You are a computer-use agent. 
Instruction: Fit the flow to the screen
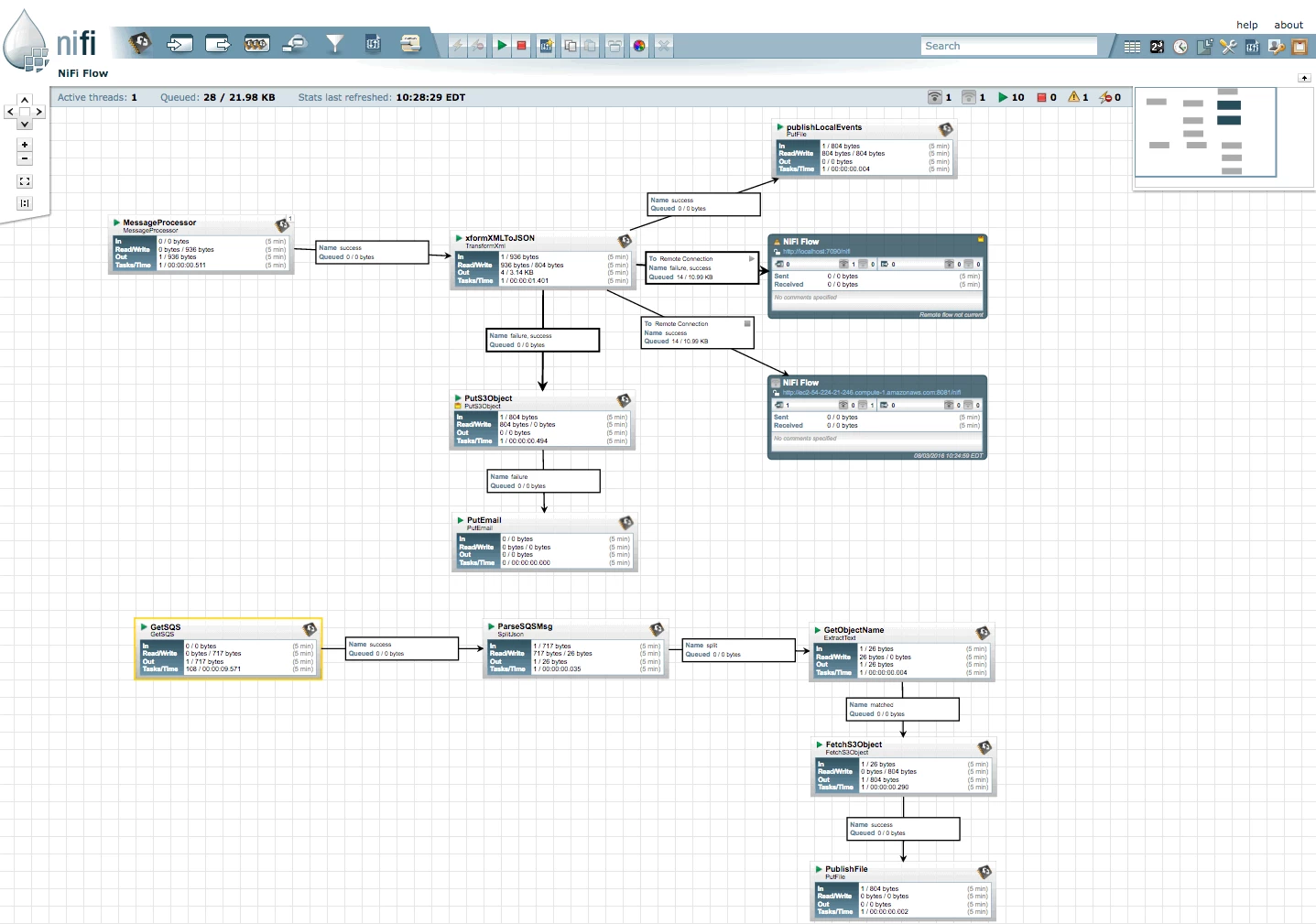coord(25,181)
